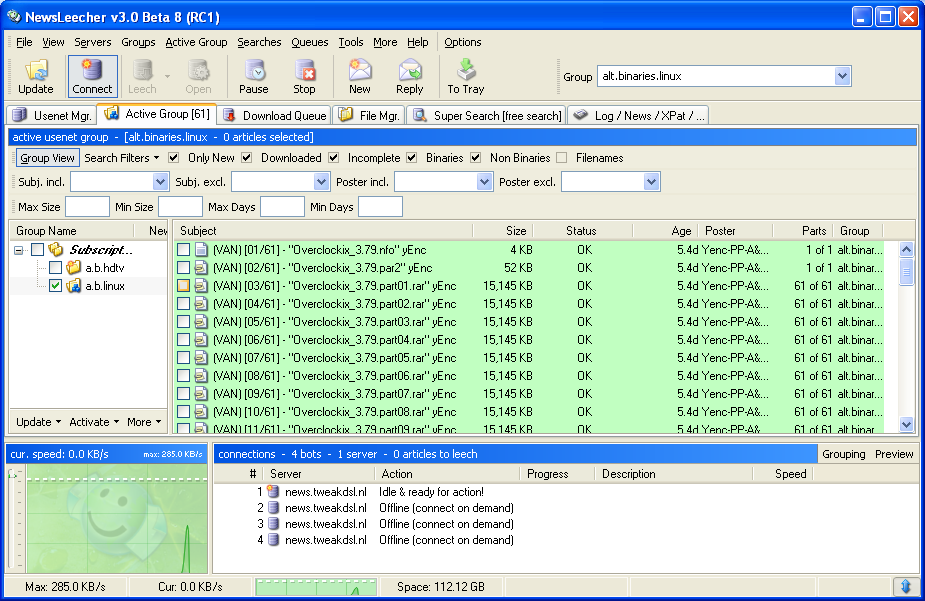Click the speed limit slider in graph panel
Screen dimensions: 925x601
[x=12, y=474]
